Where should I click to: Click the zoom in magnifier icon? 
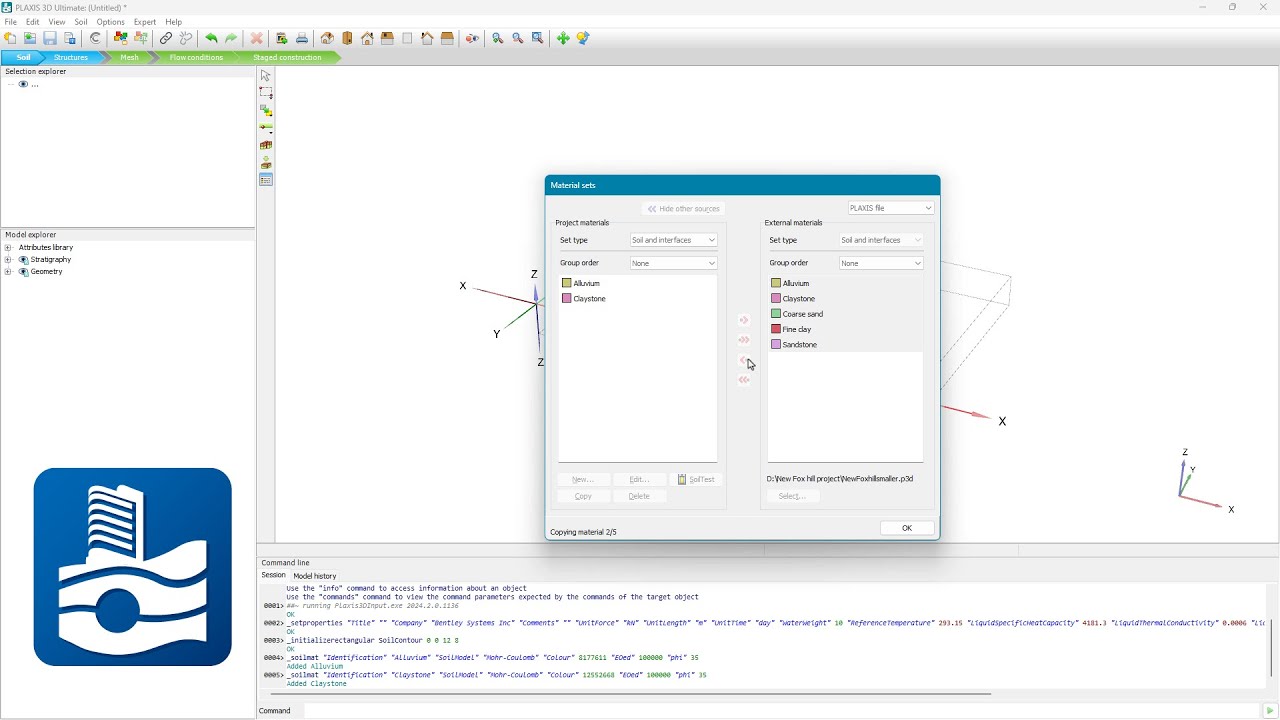(x=498, y=38)
